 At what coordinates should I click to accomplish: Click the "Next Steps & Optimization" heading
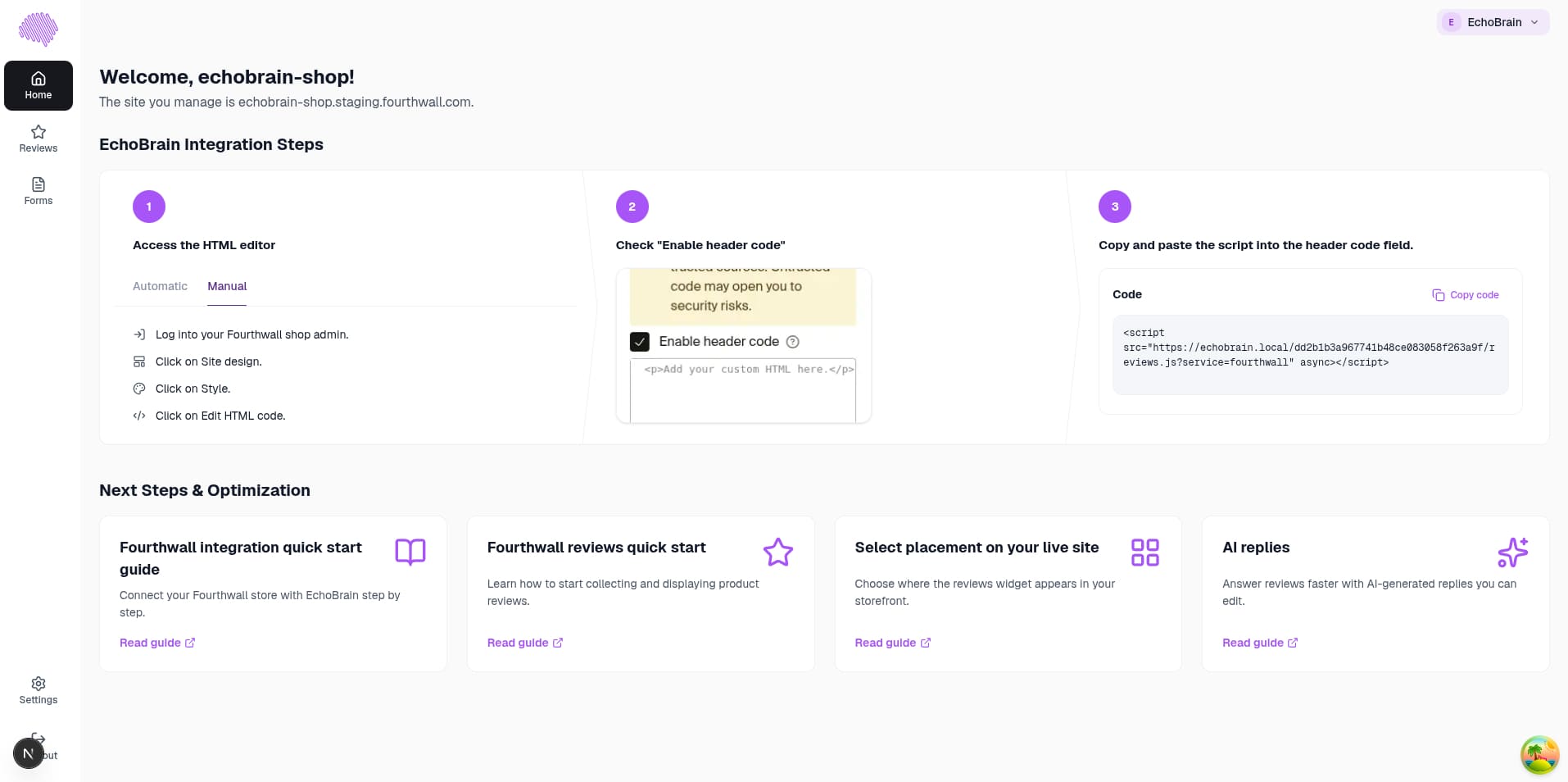tap(205, 490)
